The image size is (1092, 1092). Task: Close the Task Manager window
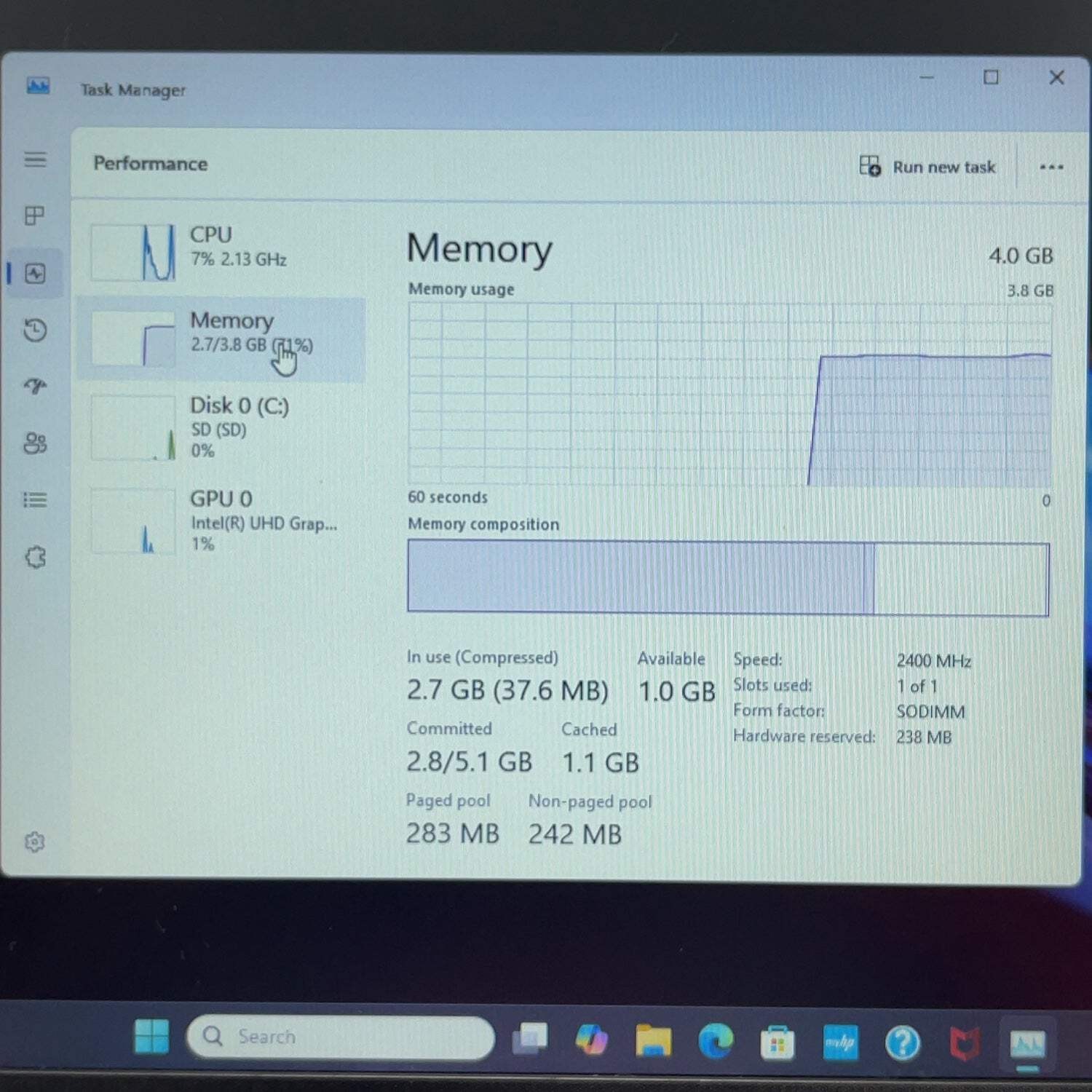pyautogui.click(x=1056, y=77)
